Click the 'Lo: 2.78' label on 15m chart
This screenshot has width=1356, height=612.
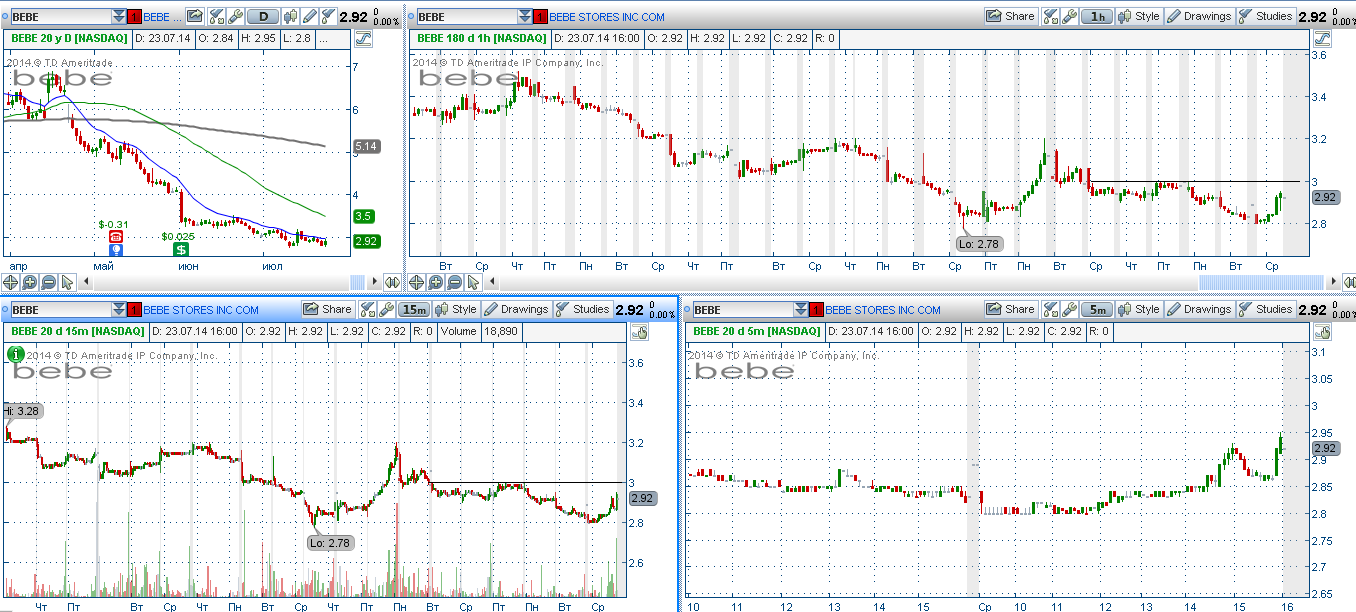coord(331,543)
